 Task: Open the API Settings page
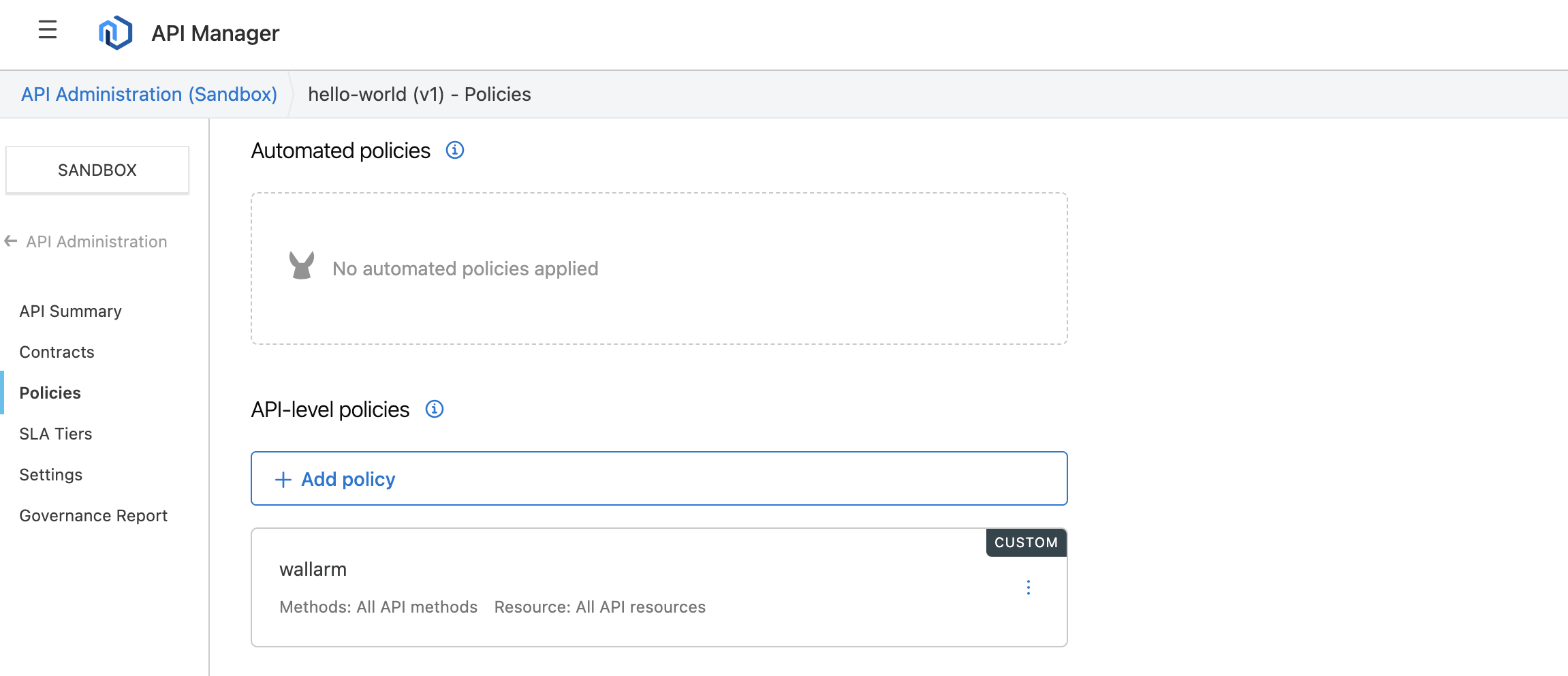click(x=50, y=475)
